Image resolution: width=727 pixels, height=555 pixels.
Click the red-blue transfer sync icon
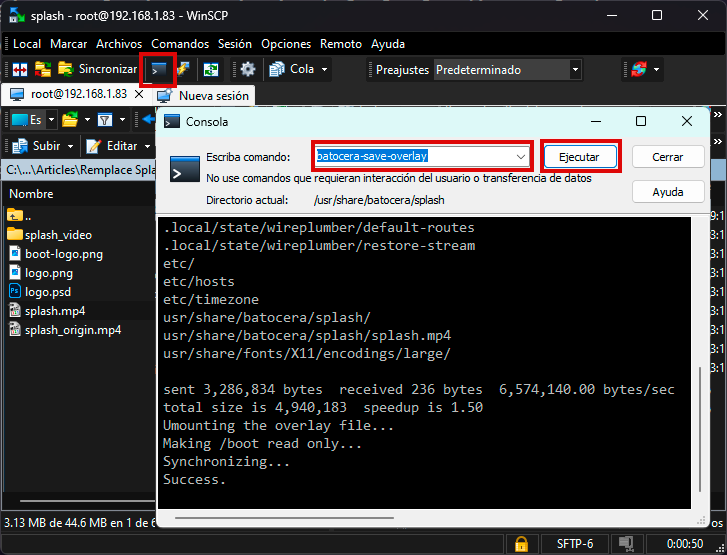(638, 70)
